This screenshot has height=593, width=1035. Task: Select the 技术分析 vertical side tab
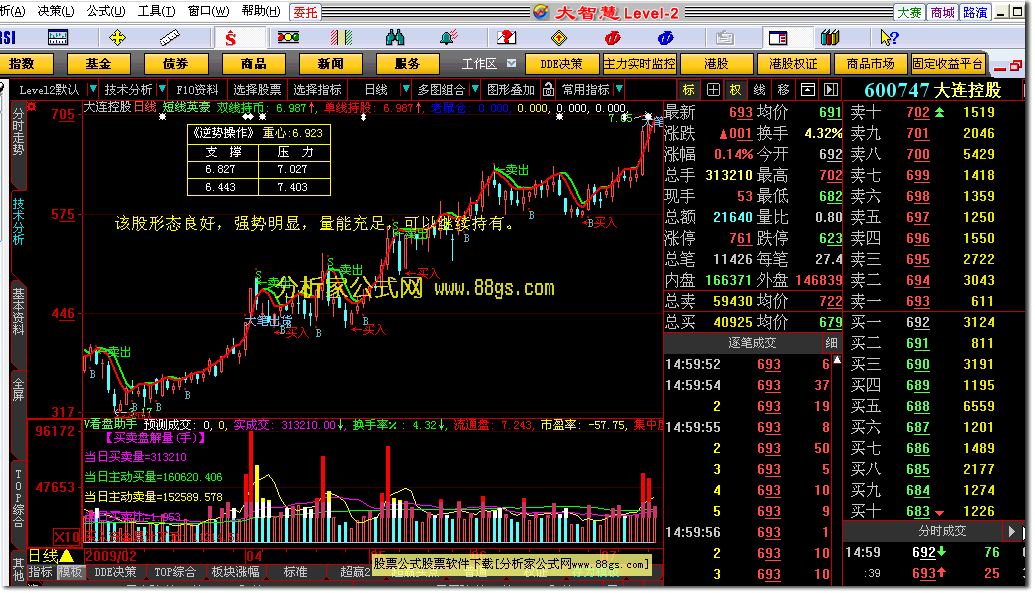pyautogui.click(x=18, y=221)
